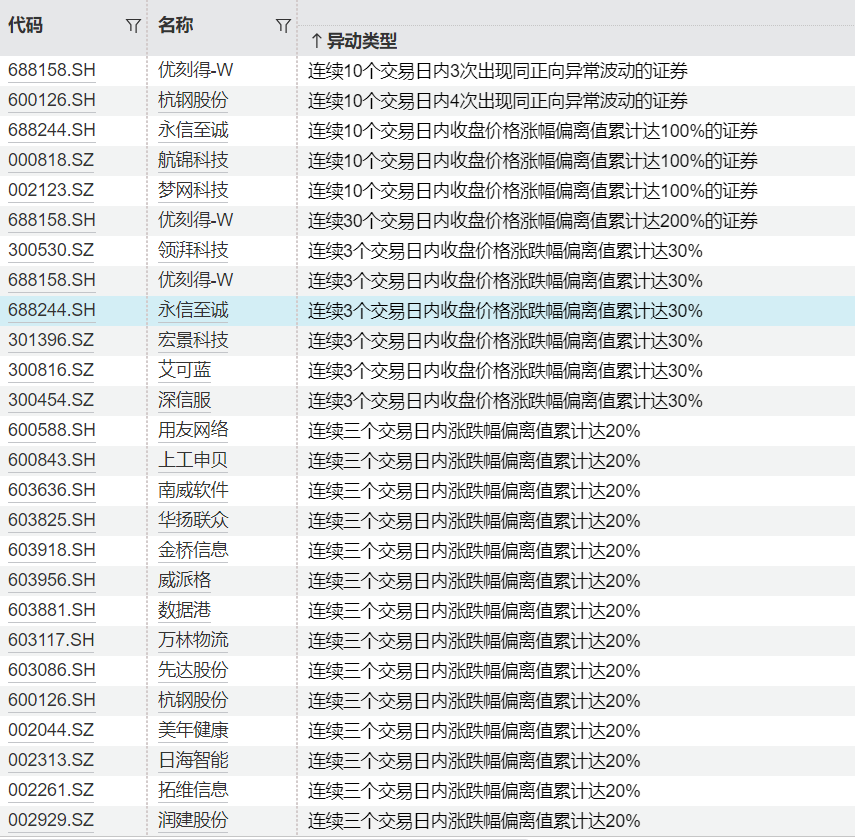855x840 pixels.
Task: Open stock code 603956.SH
Action: [x=52, y=580]
